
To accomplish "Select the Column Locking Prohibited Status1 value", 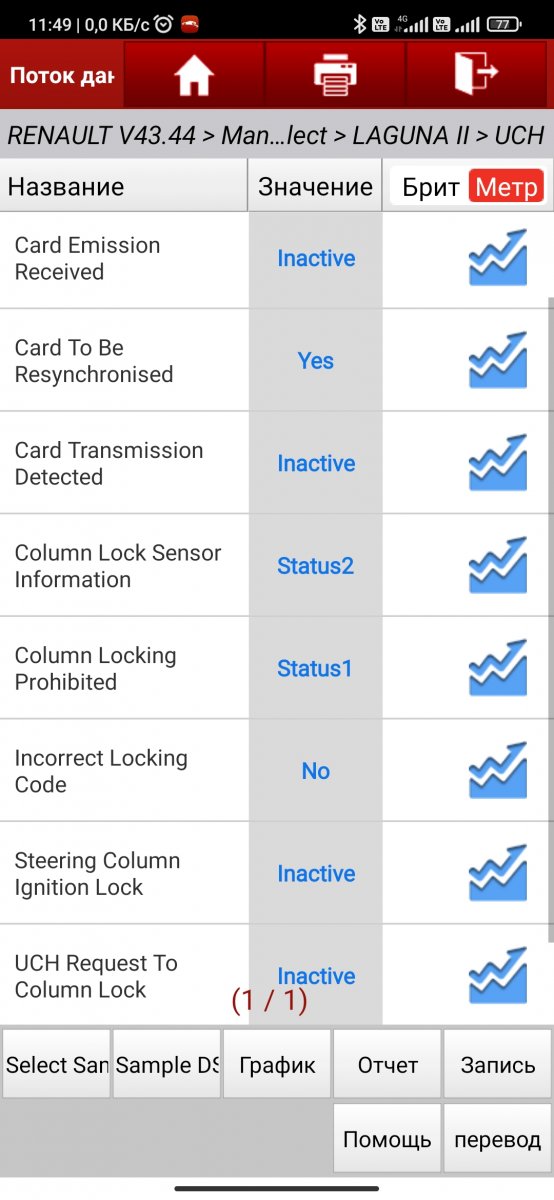I will [x=315, y=669].
